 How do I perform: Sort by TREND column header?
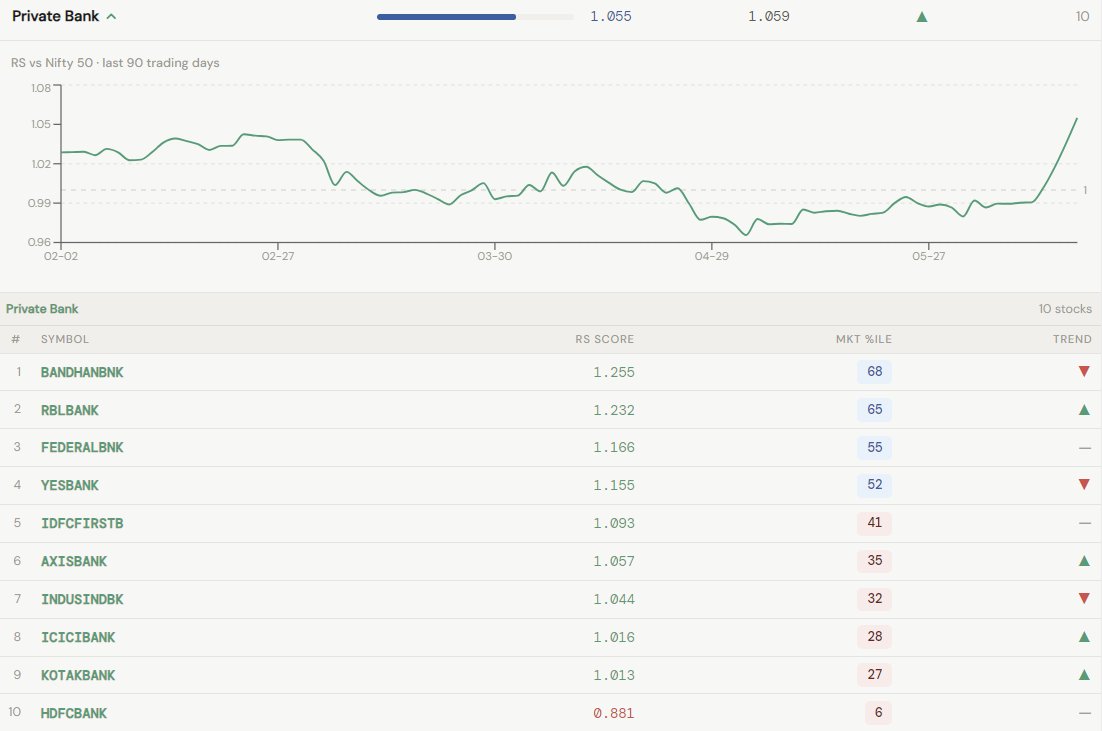[x=1072, y=339]
